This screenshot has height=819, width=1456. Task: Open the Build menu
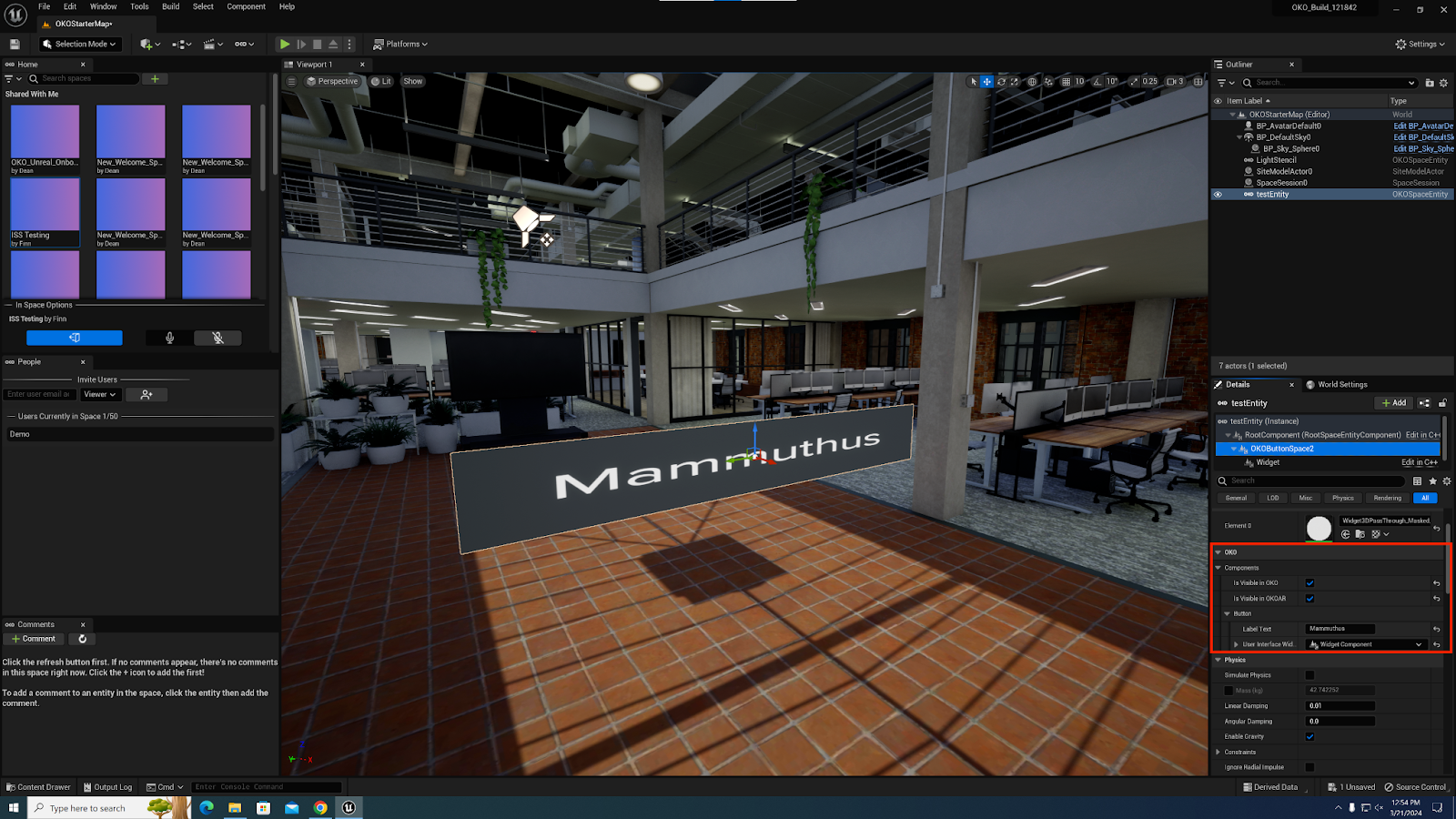[170, 6]
